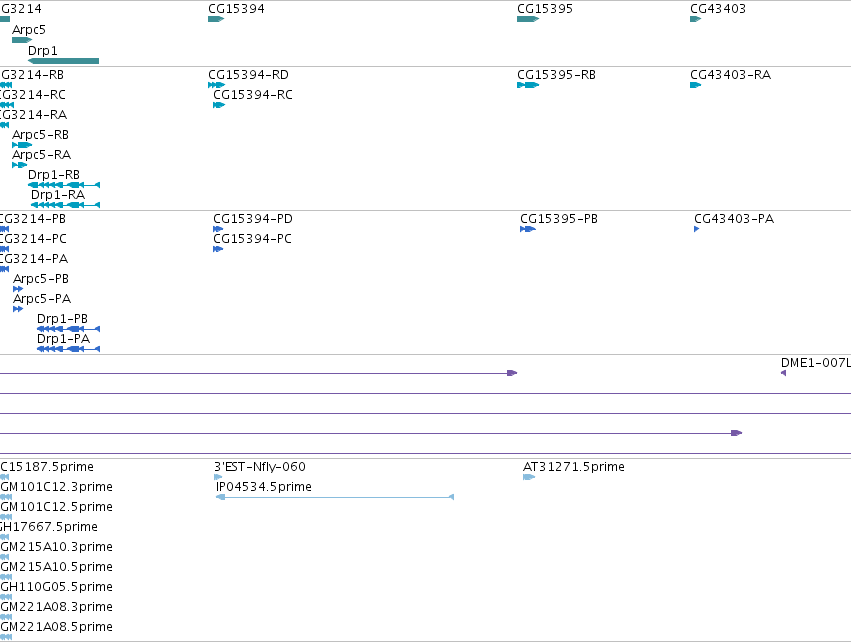Click the CG15394 gene label

point(236,9)
